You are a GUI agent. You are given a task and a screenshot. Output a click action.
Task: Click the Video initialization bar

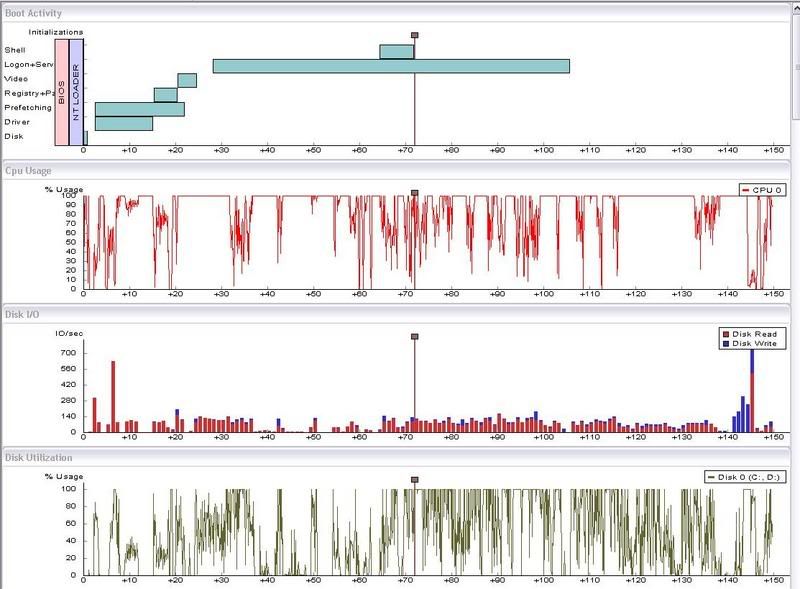tap(187, 81)
